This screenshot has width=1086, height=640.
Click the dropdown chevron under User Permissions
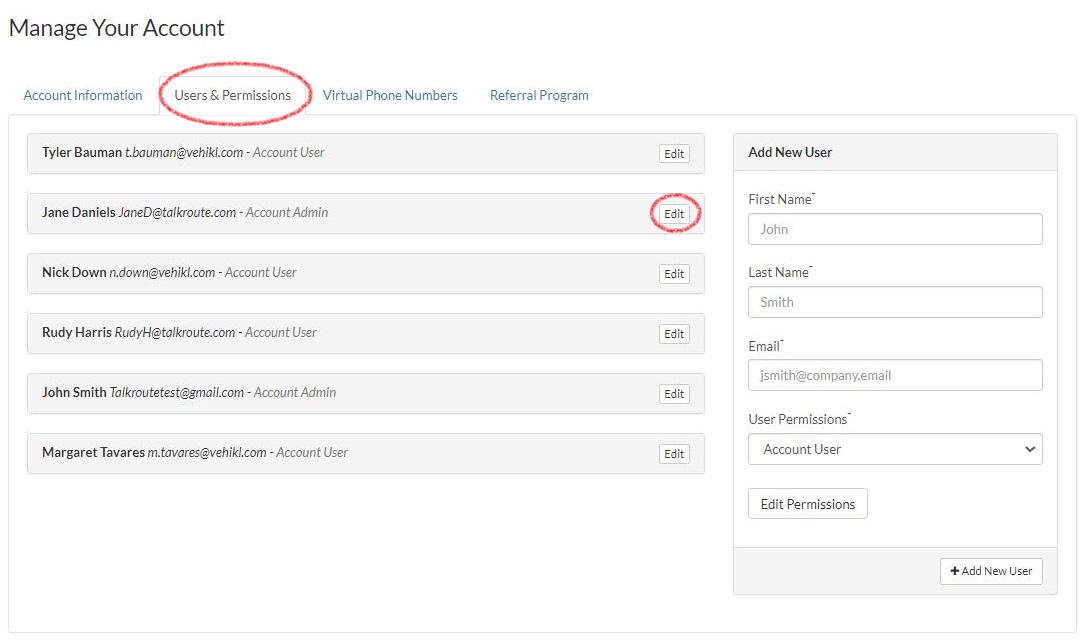coord(1029,449)
